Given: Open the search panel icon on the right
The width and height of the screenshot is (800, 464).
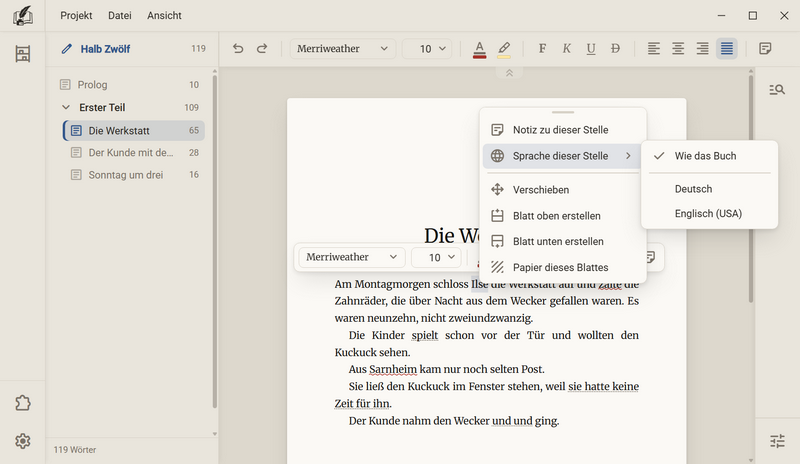Looking at the screenshot, I should click(x=777, y=90).
